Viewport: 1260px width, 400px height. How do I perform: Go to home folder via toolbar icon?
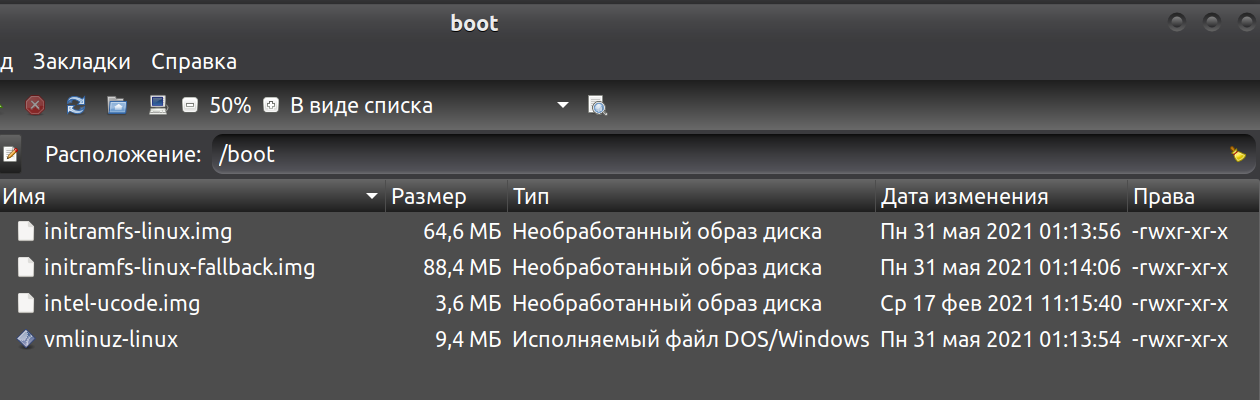point(117,105)
